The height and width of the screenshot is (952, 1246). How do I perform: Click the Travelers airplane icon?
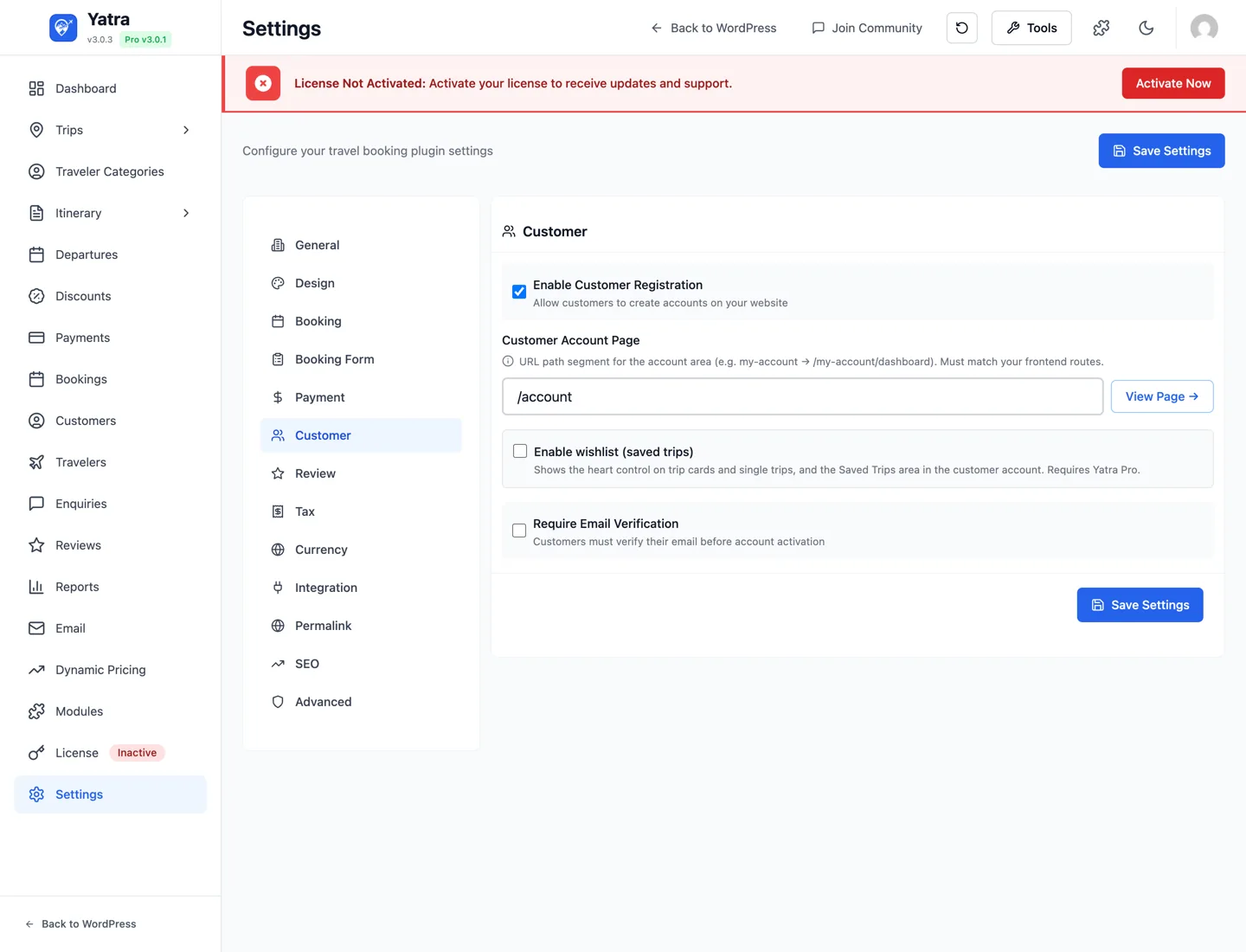(x=36, y=462)
